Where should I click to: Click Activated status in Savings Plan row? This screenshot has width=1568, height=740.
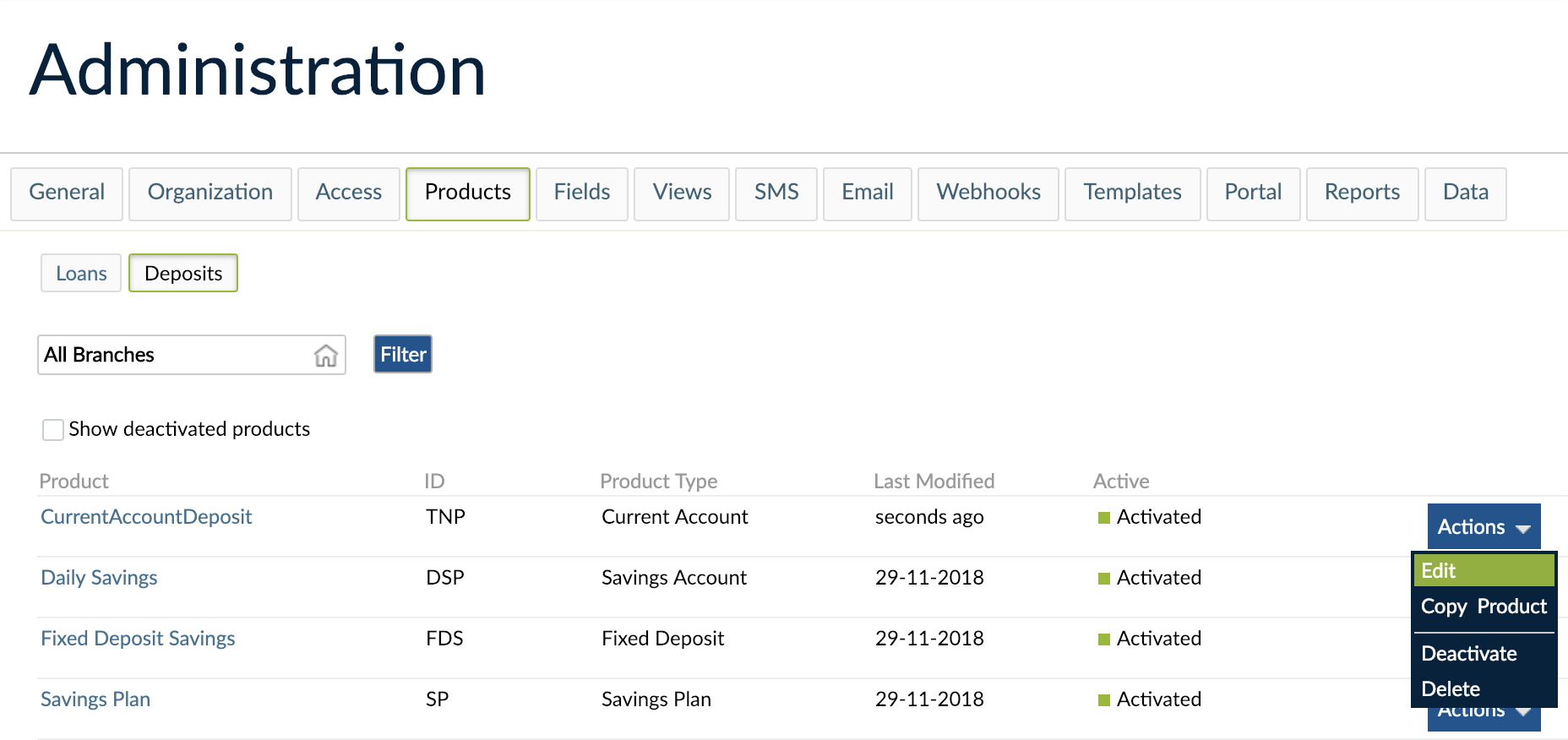tap(1150, 699)
